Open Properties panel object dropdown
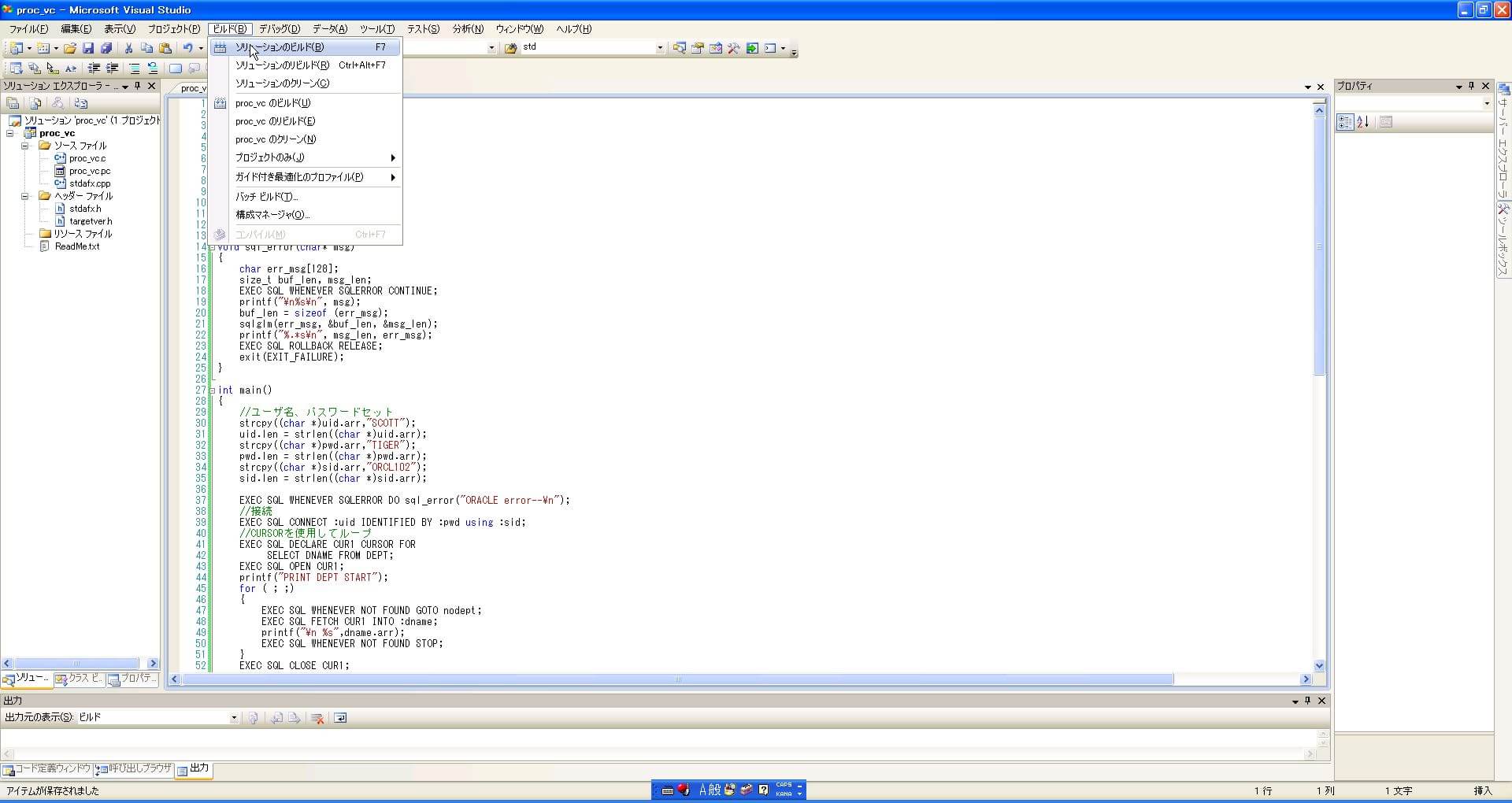1512x803 pixels. tap(1487, 103)
